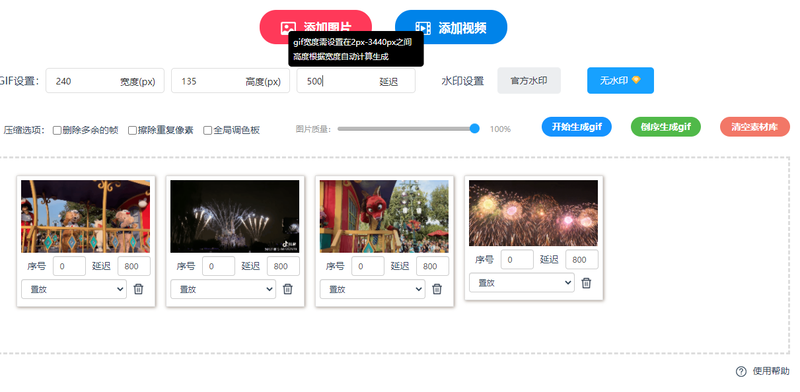800x392 pixels.
Task: Click the image icon on 添加图片 button
Action: click(x=288, y=28)
